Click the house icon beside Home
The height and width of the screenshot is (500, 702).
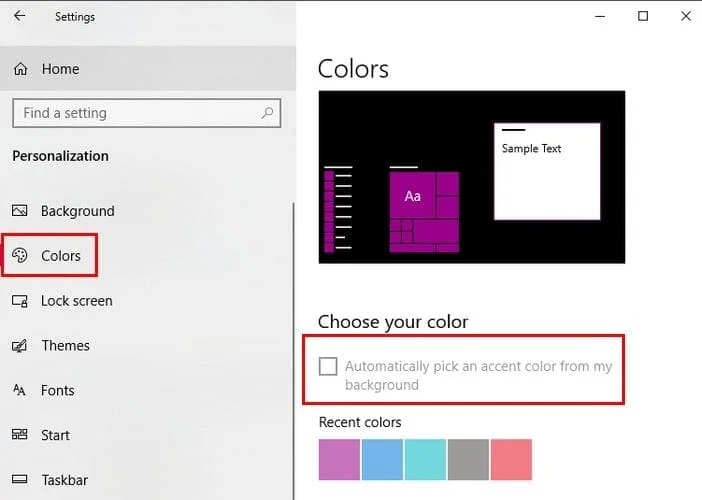tap(20, 69)
